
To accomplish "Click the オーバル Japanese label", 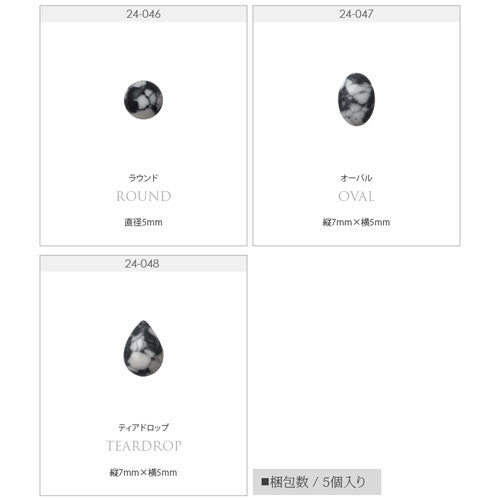I will click(356, 178).
